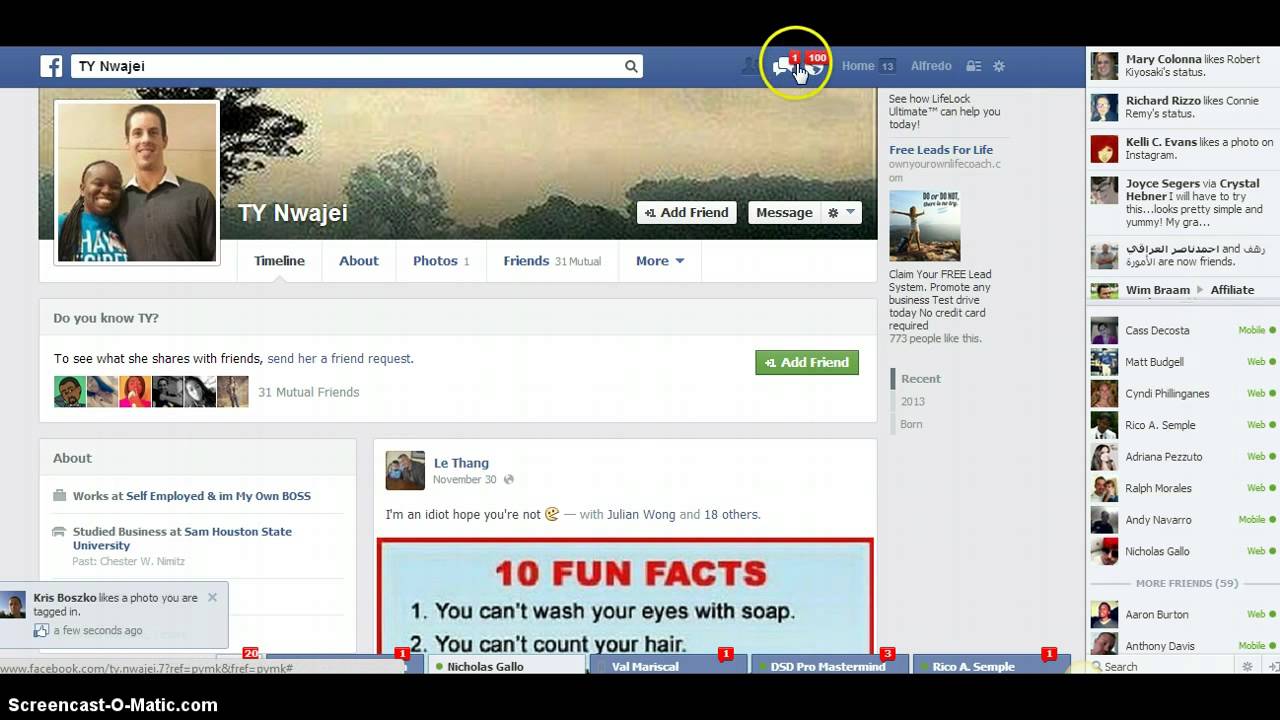
Task: Open Alfredo's profile link in top bar
Action: point(931,66)
